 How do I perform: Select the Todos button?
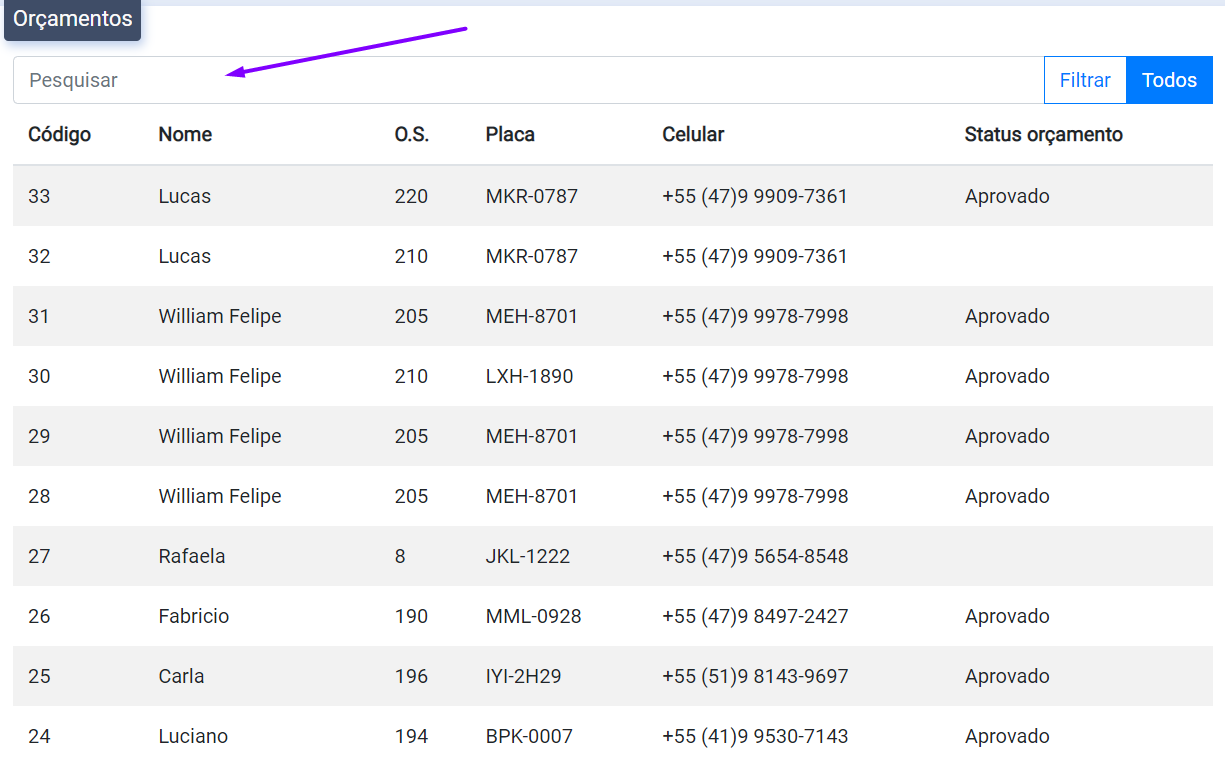click(1169, 80)
